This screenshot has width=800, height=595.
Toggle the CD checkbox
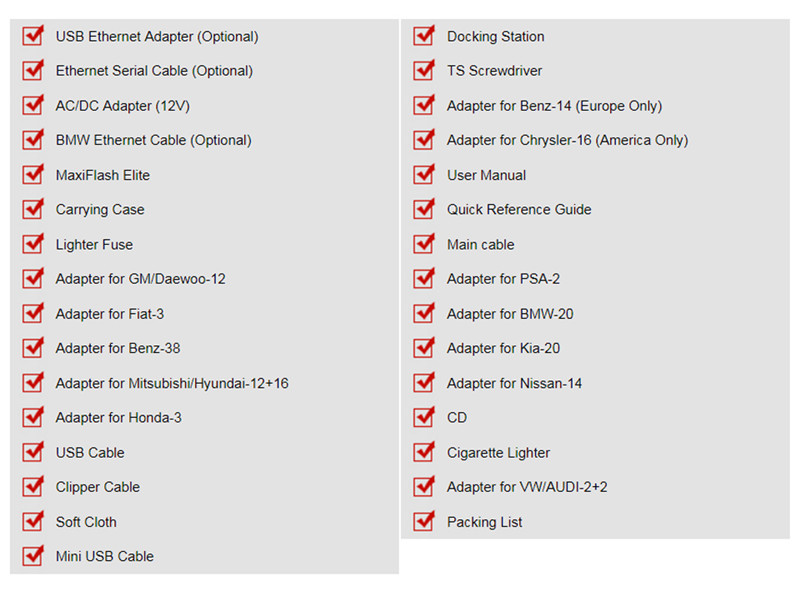click(x=423, y=418)
